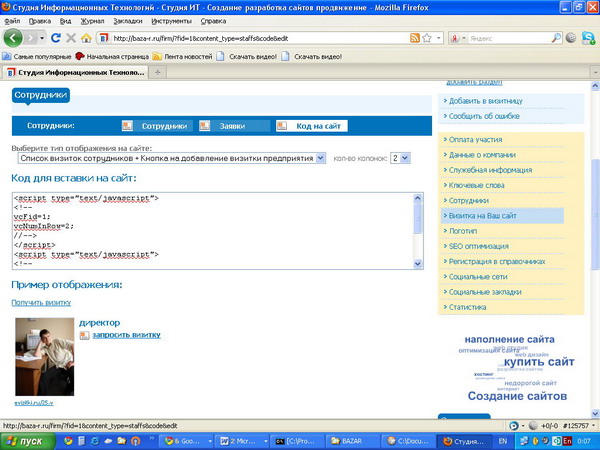600x450 pixels.
Task: Switch to the BAZAR taskbar window
Action: pos(352,441)
